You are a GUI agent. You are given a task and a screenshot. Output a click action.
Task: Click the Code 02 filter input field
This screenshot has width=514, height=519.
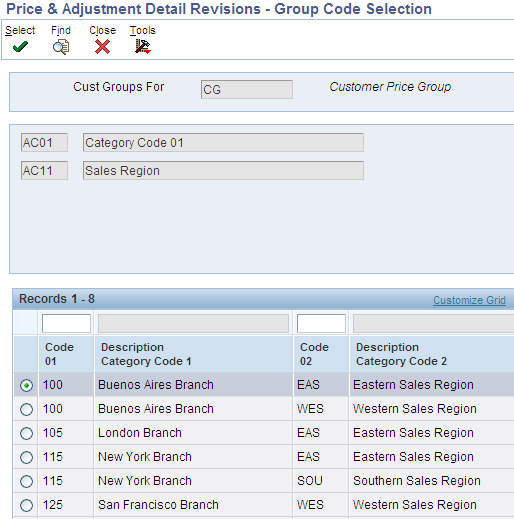click(x=321, y=323)
